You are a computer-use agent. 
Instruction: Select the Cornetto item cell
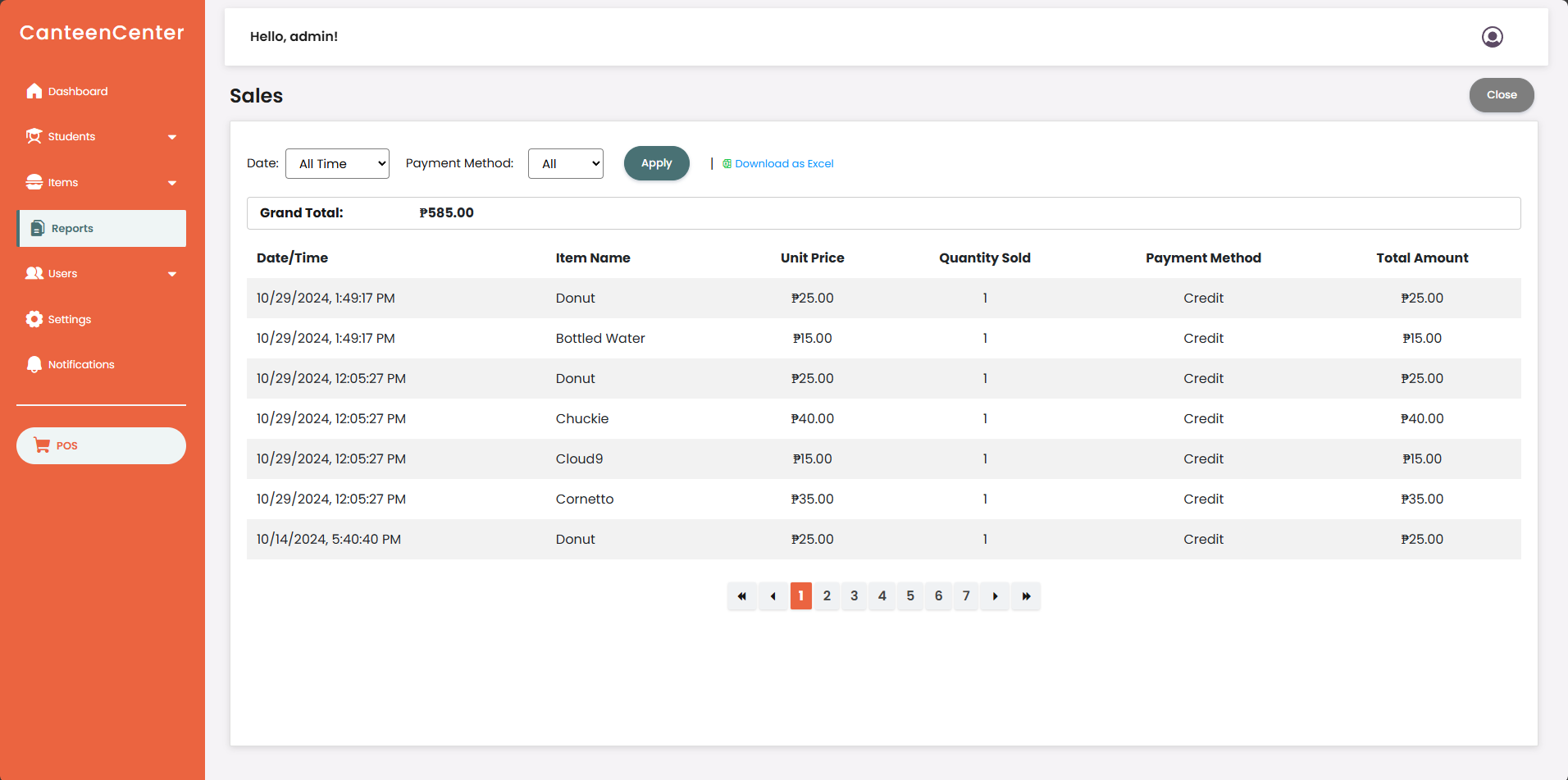585,499
